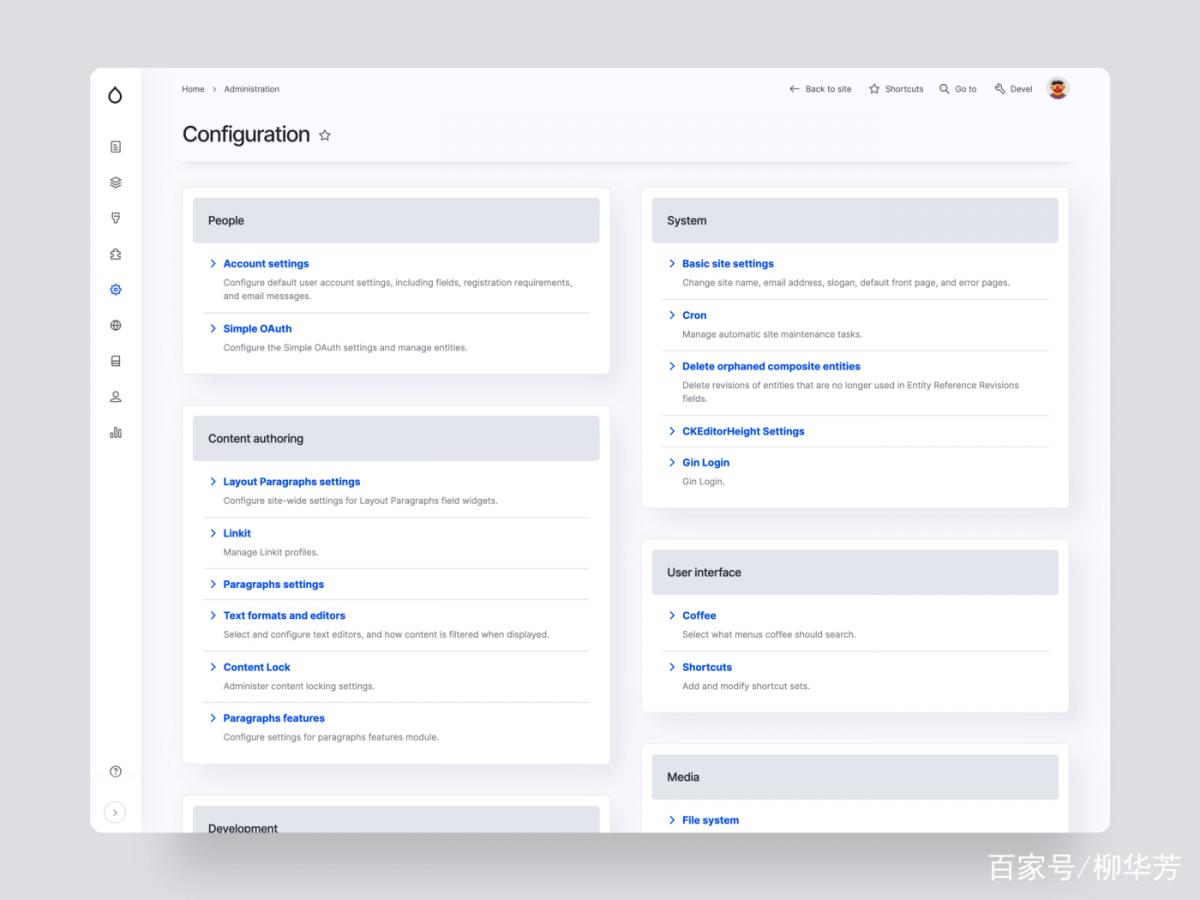Viewport: 1200px width, 900px height.
Task: Expand the sidebar with round arrow button
Action: click(x=115, y=812)
